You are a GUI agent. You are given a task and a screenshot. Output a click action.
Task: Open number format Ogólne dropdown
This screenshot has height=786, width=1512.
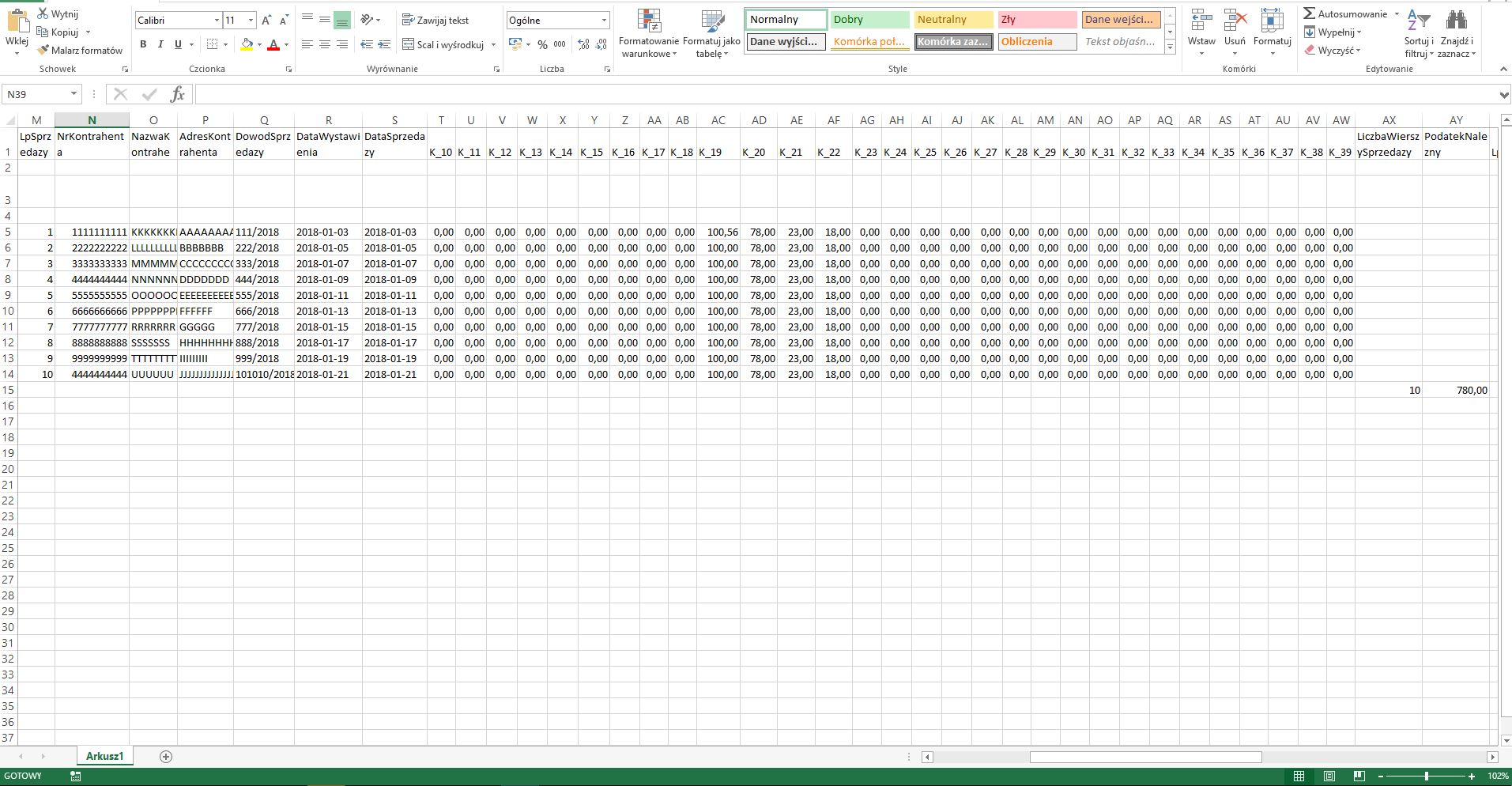tap(604, 20)
